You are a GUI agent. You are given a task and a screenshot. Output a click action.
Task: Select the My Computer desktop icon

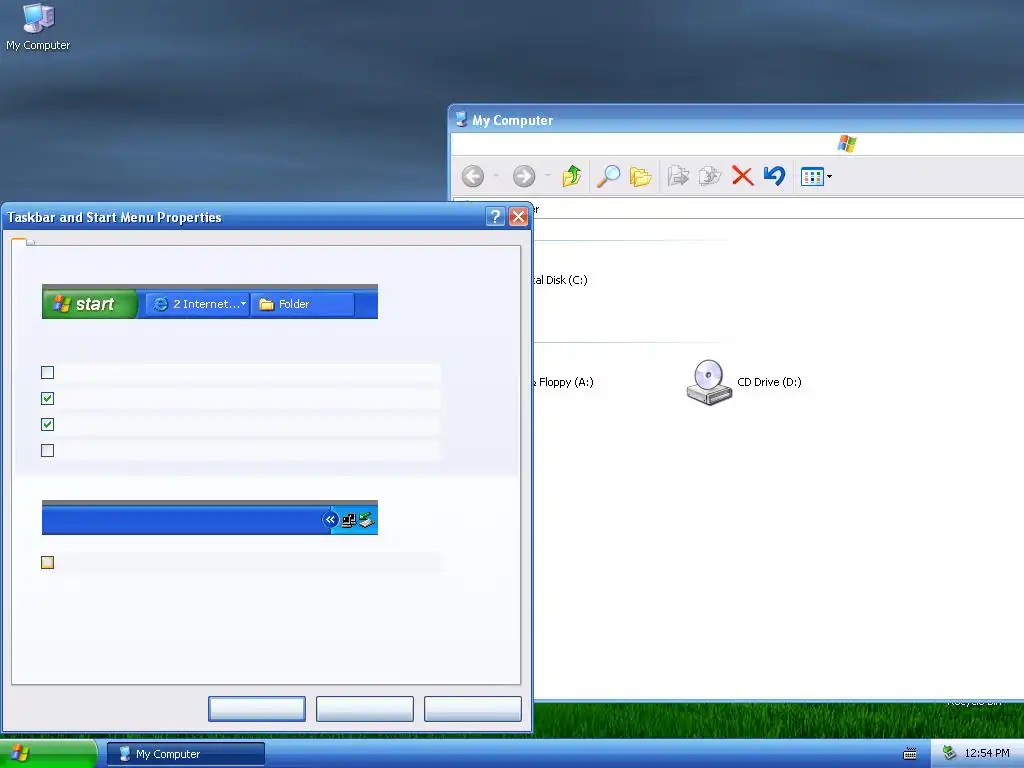click(38, 26)
